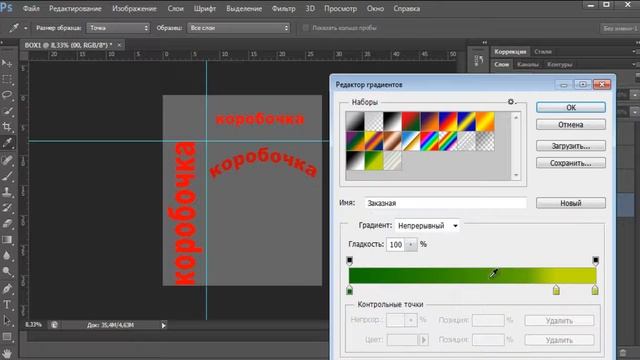Confirm gradient with OK button

pyautogui.click(x=571, y=107)
